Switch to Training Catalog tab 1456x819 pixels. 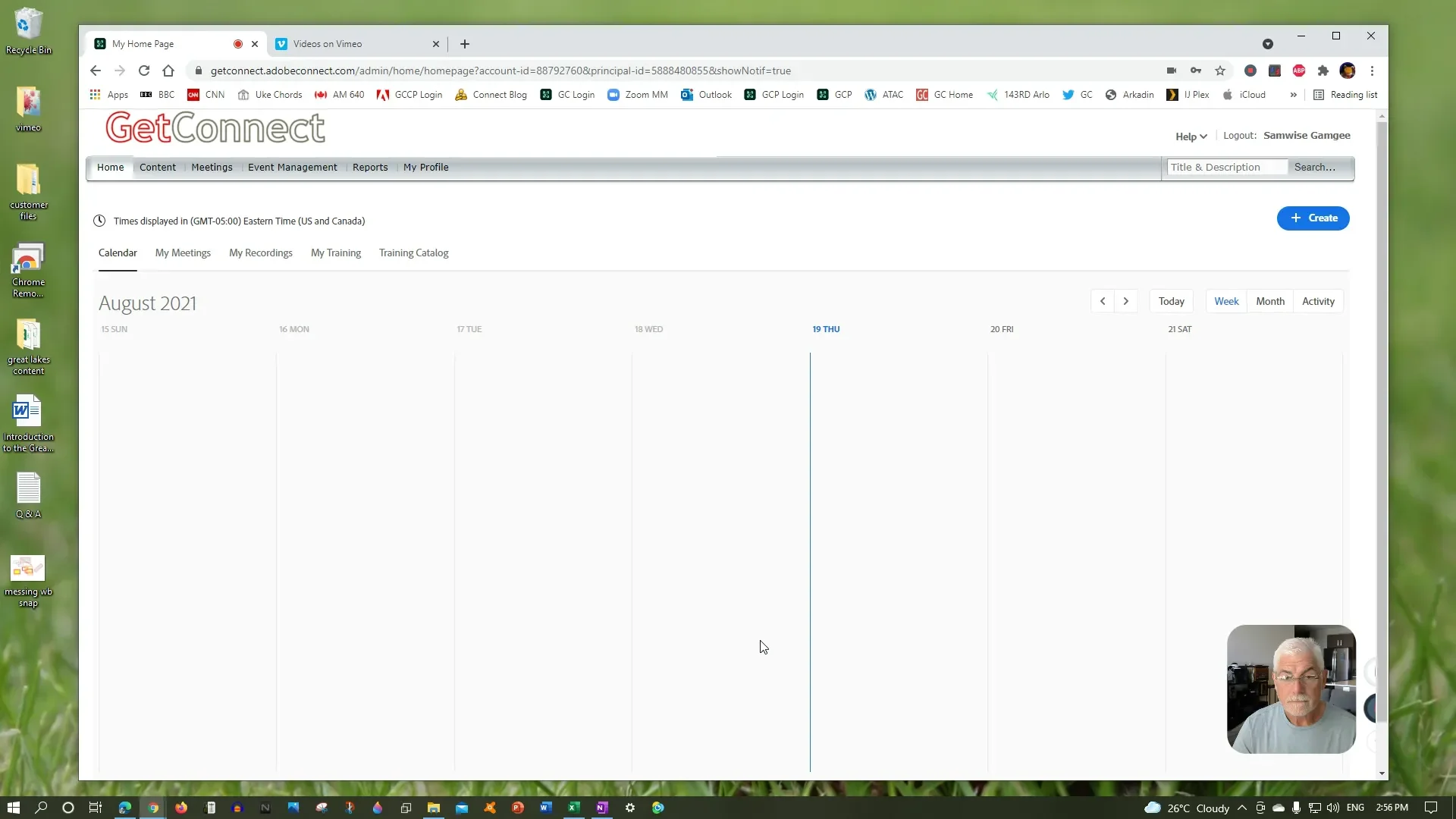tap(413, 253)
